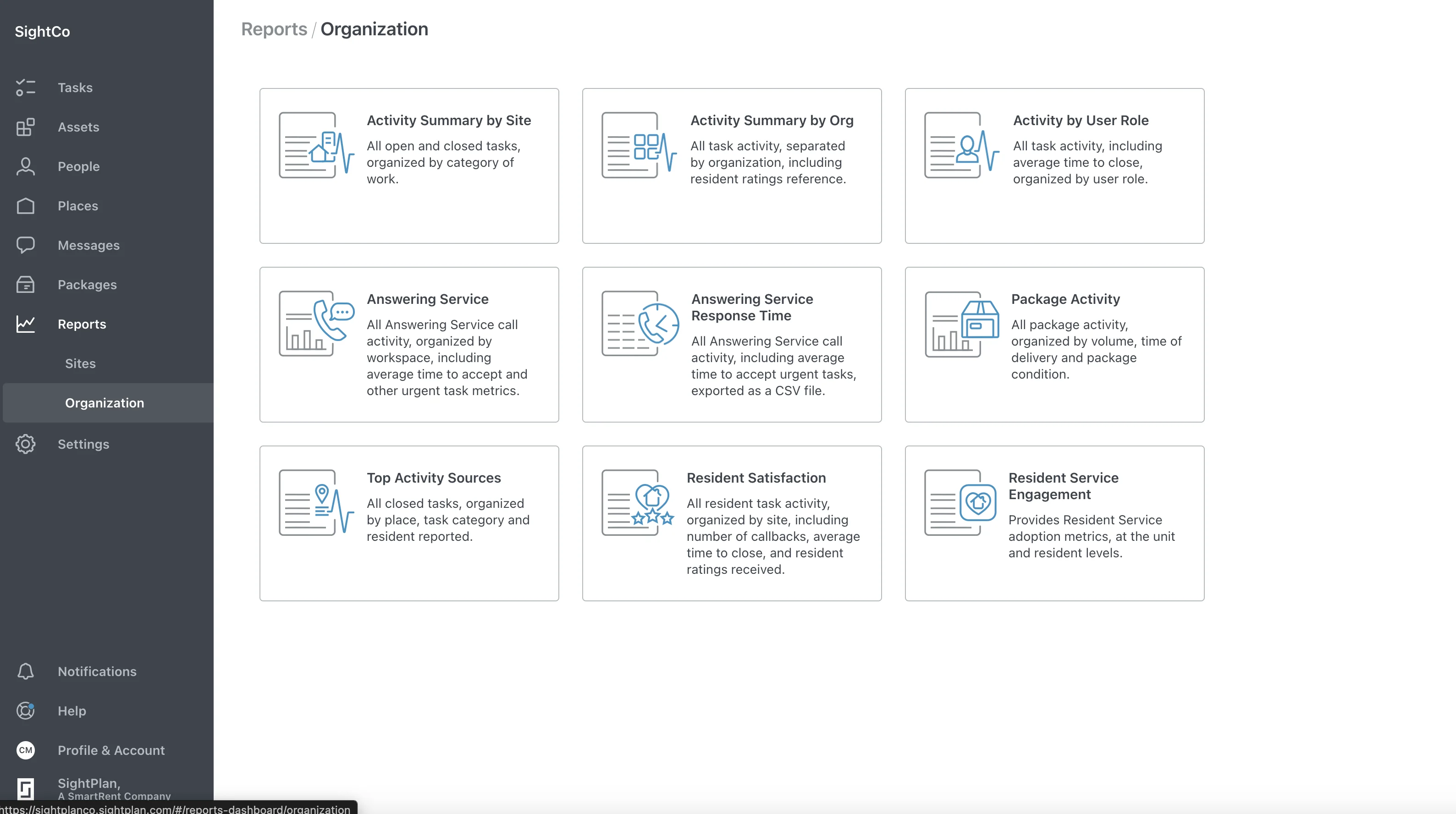Open Answering Service Response Time report

click(752, 308)
